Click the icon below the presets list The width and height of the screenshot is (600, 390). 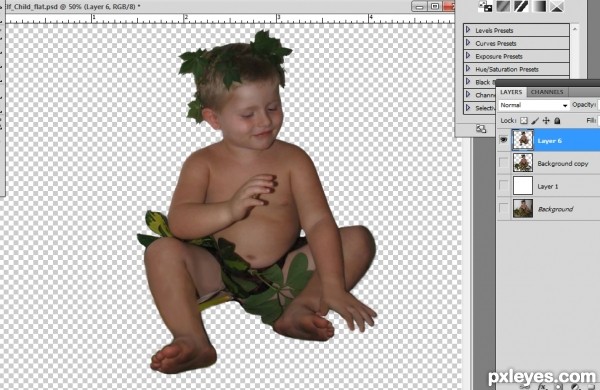[x=481, y=129]
